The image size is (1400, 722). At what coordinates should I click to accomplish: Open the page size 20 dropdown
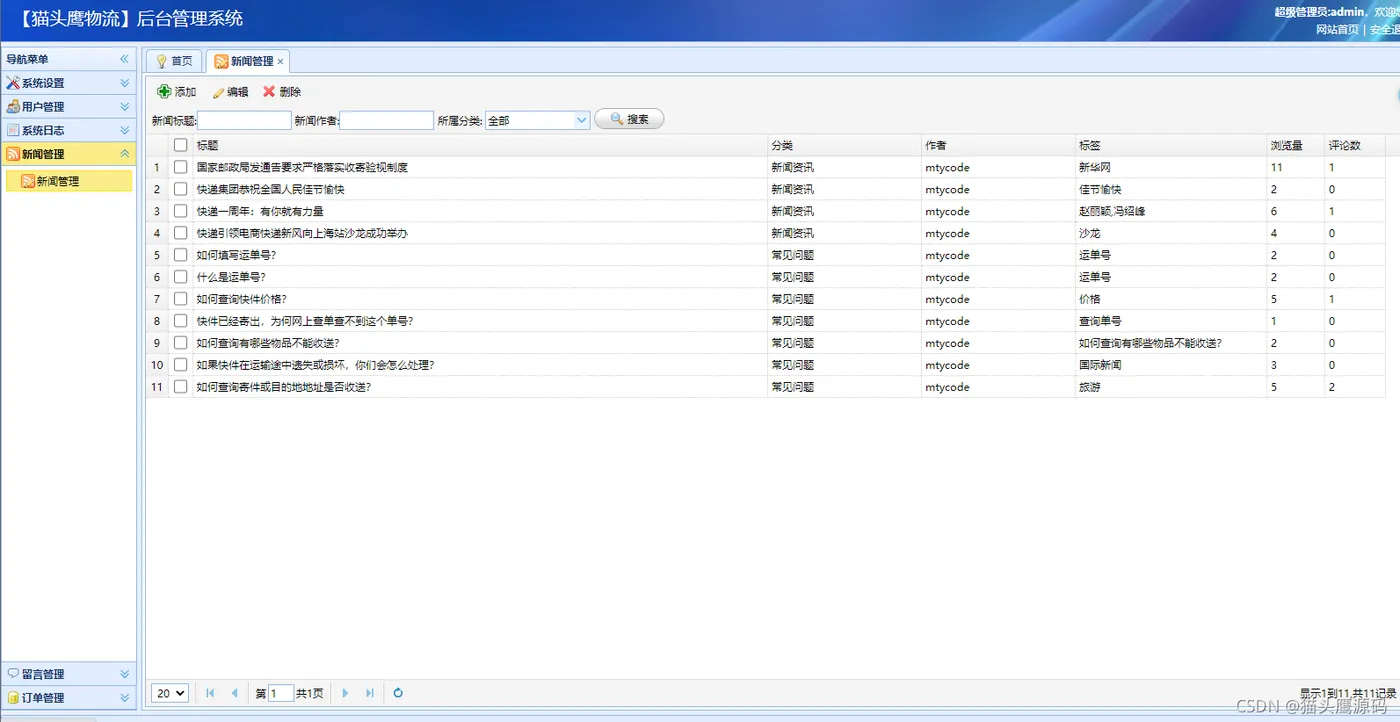(x=169, y=693)
